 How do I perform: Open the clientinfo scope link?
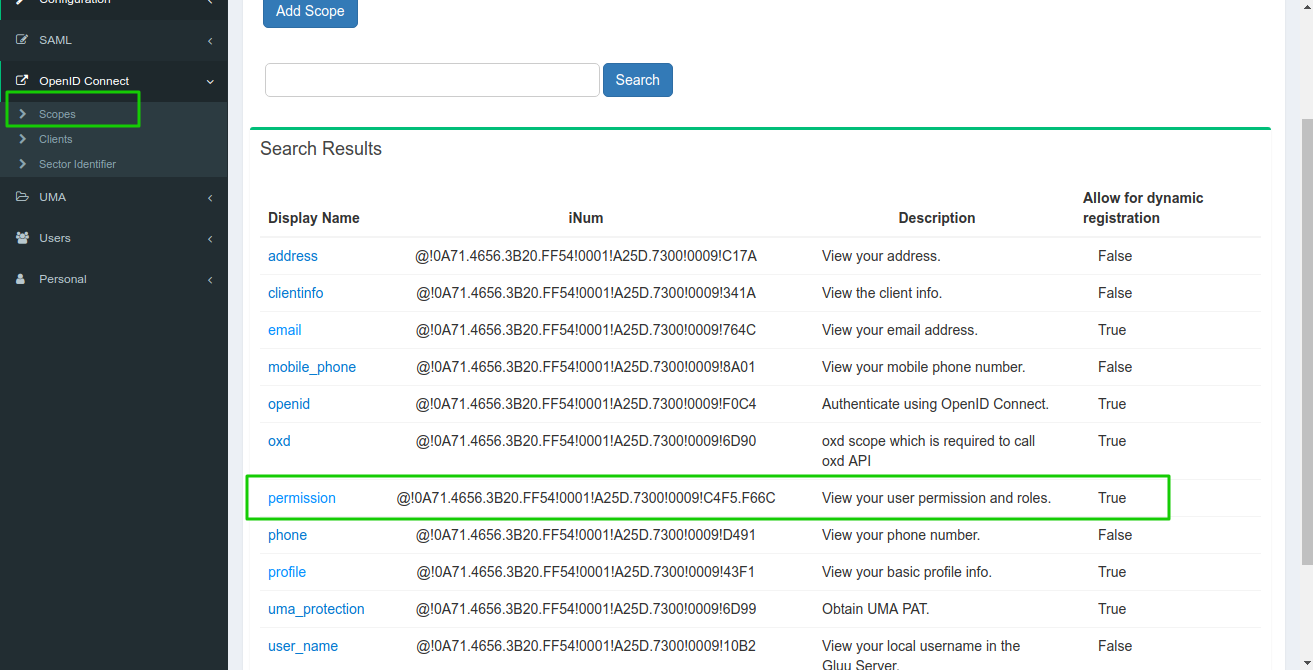[296, 293]
